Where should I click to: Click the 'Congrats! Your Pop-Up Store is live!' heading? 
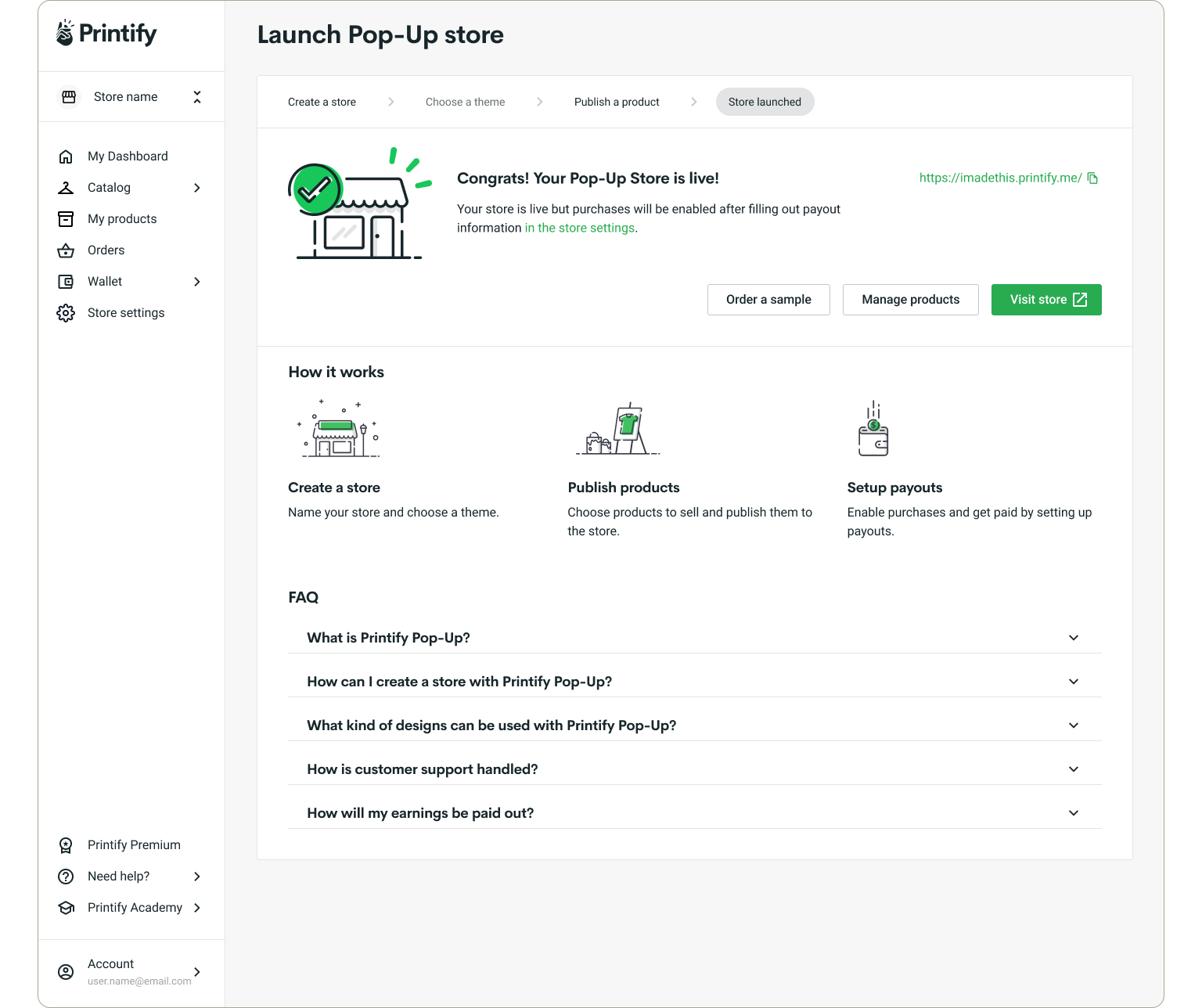[x=588, y=178]
